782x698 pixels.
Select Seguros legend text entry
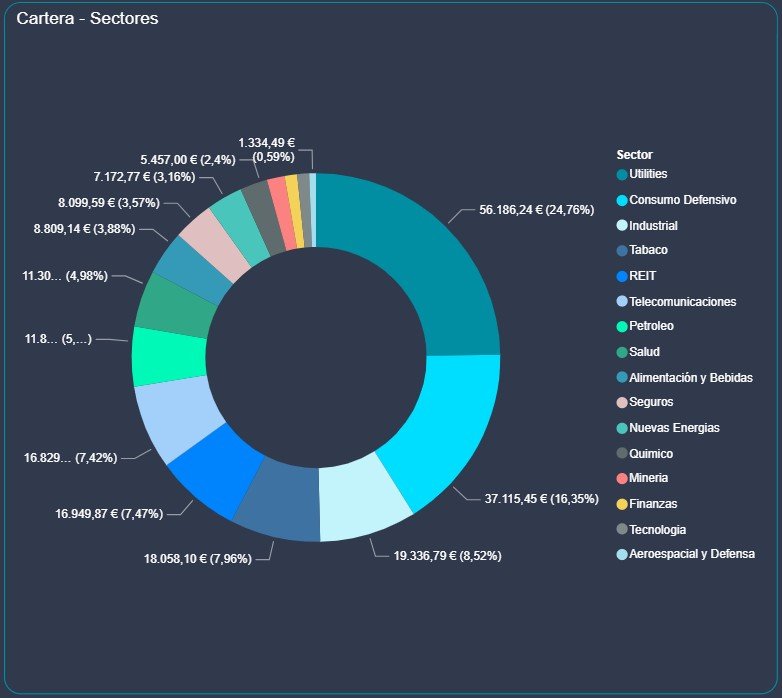click(651, 402)
